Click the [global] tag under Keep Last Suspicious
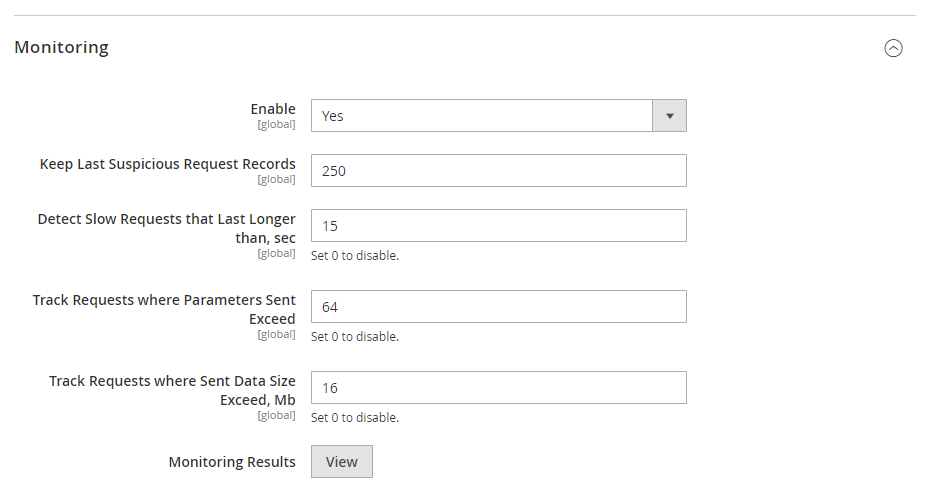 click(x=276, y=180)
